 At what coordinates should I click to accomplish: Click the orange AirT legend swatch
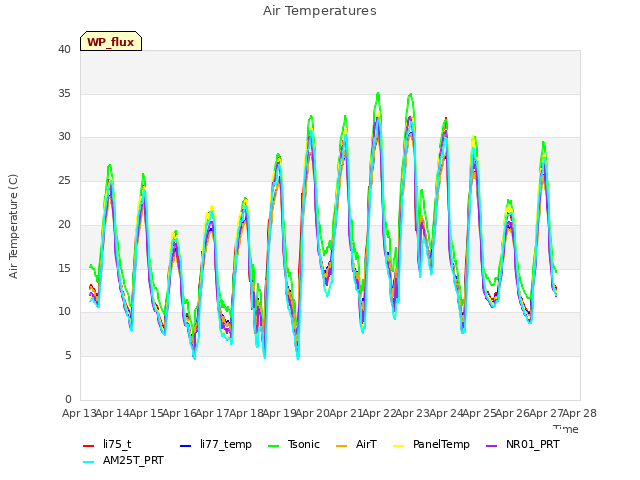[342, 446]
